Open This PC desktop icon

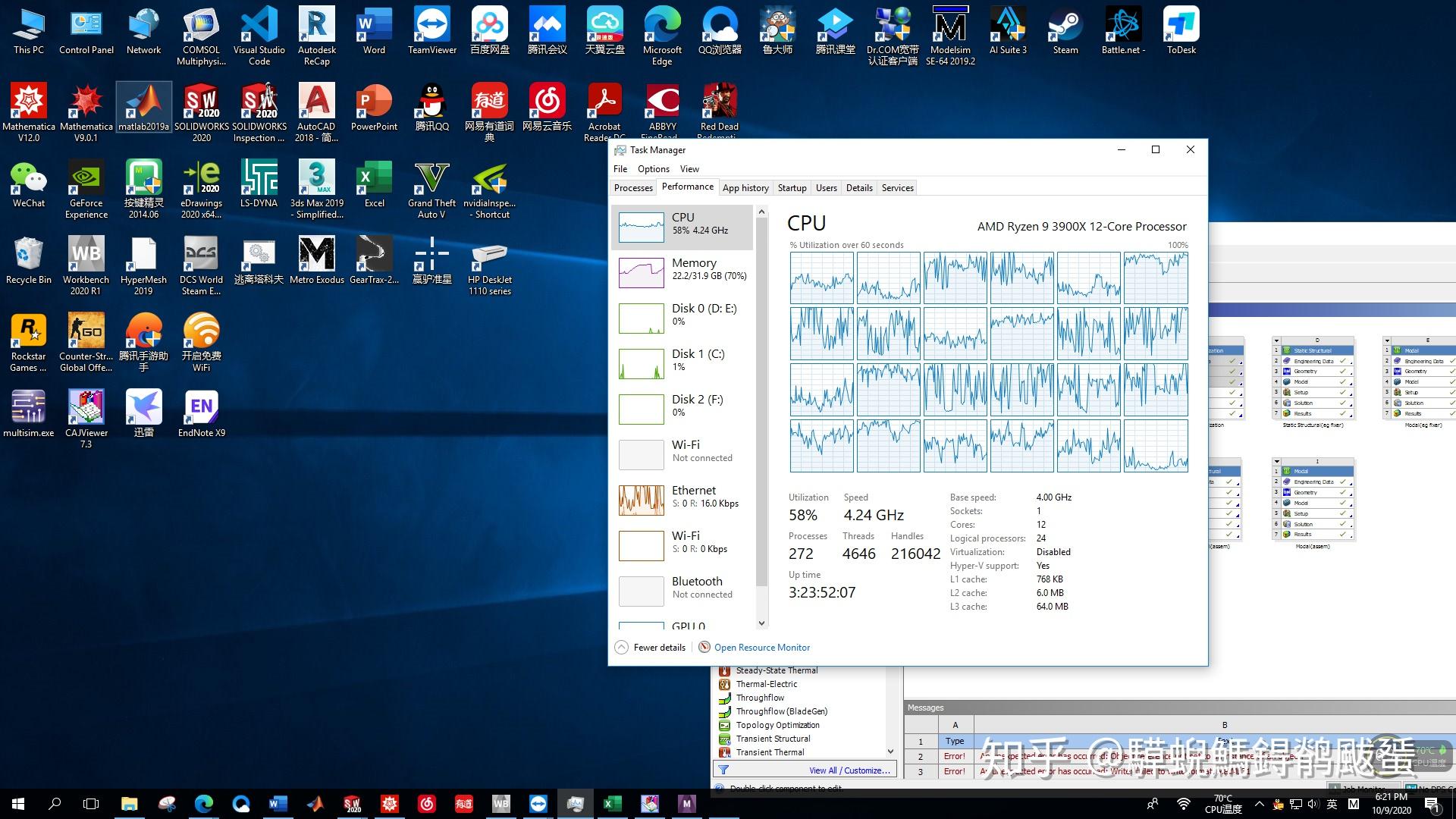pos(29,32)
